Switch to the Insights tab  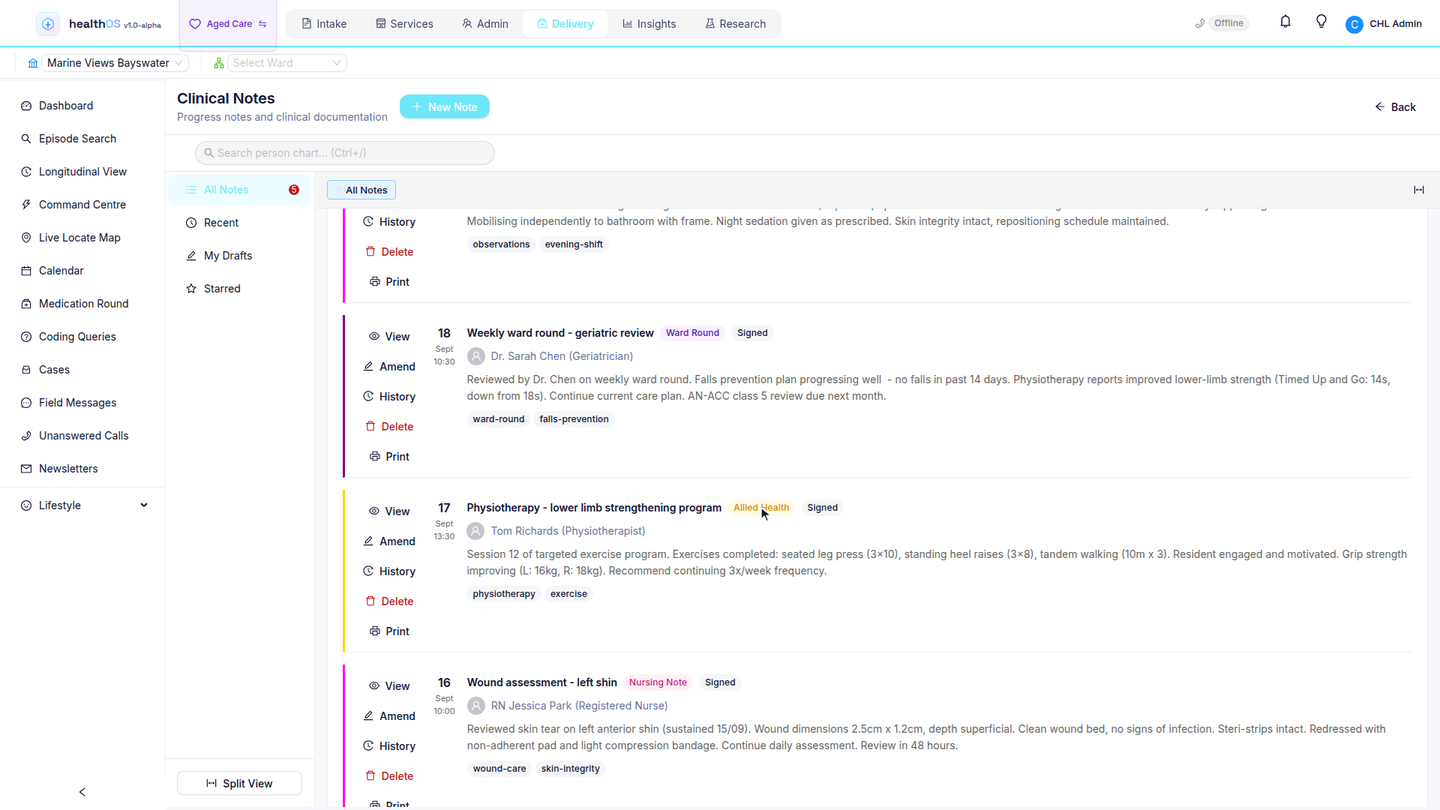pos(649,24)
